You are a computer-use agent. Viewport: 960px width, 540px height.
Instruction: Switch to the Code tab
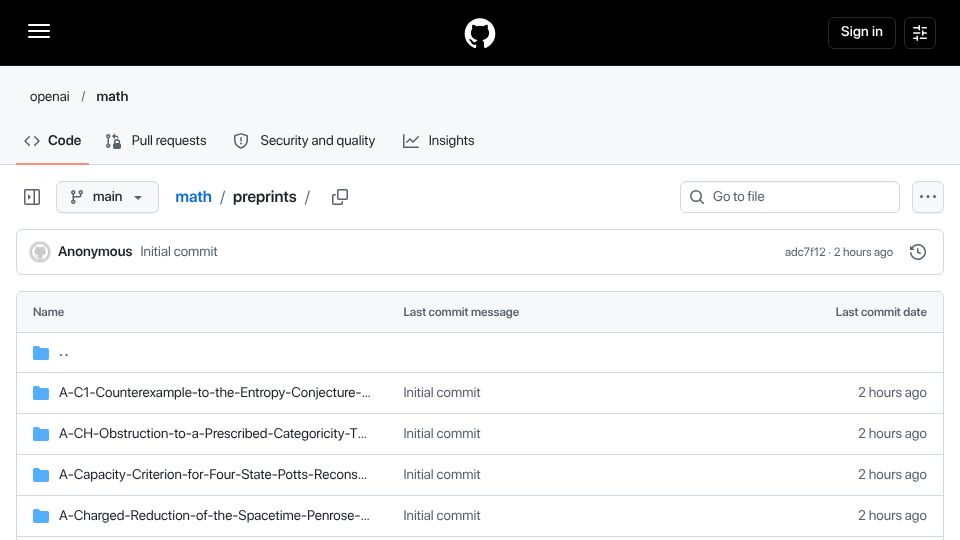53,141
